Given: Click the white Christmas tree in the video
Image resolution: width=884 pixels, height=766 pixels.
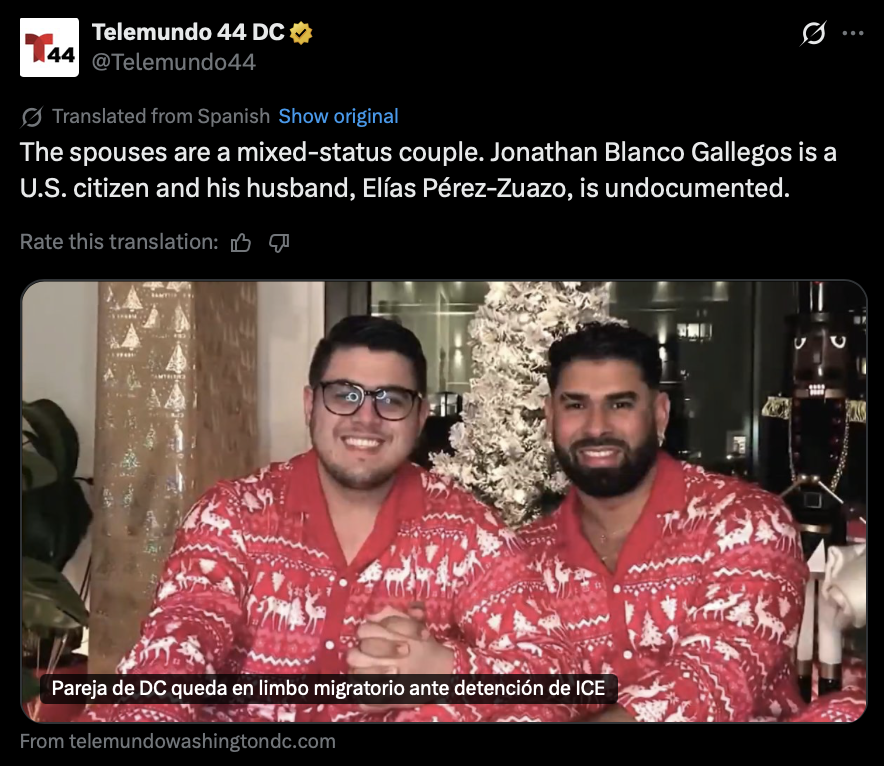Looking at the screenshot, I should 507,395.
